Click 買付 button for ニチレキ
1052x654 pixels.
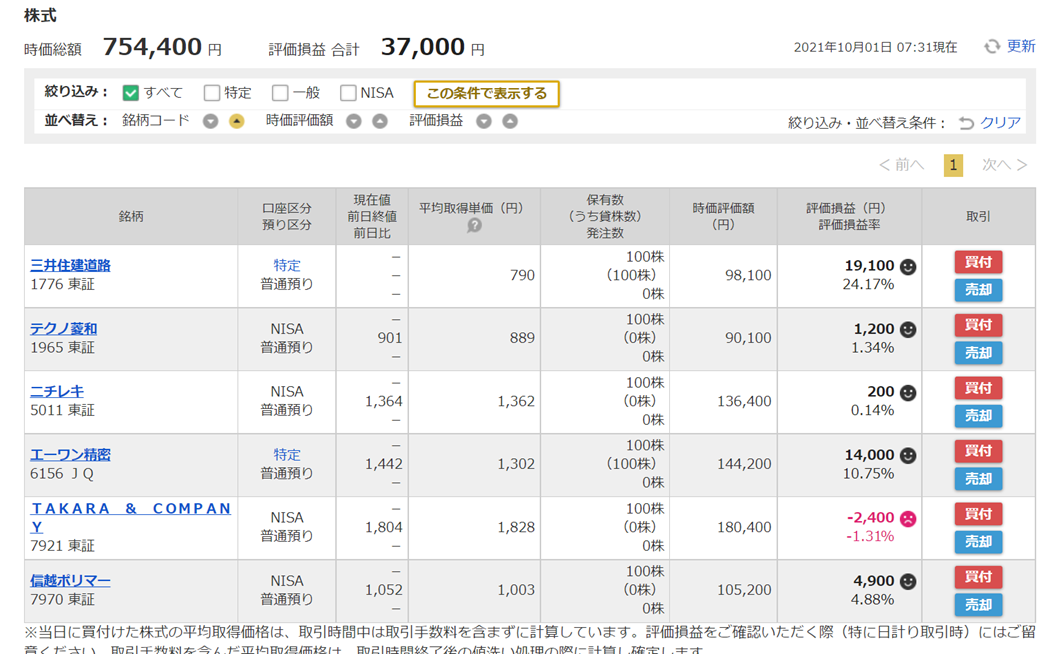point(978,388)
